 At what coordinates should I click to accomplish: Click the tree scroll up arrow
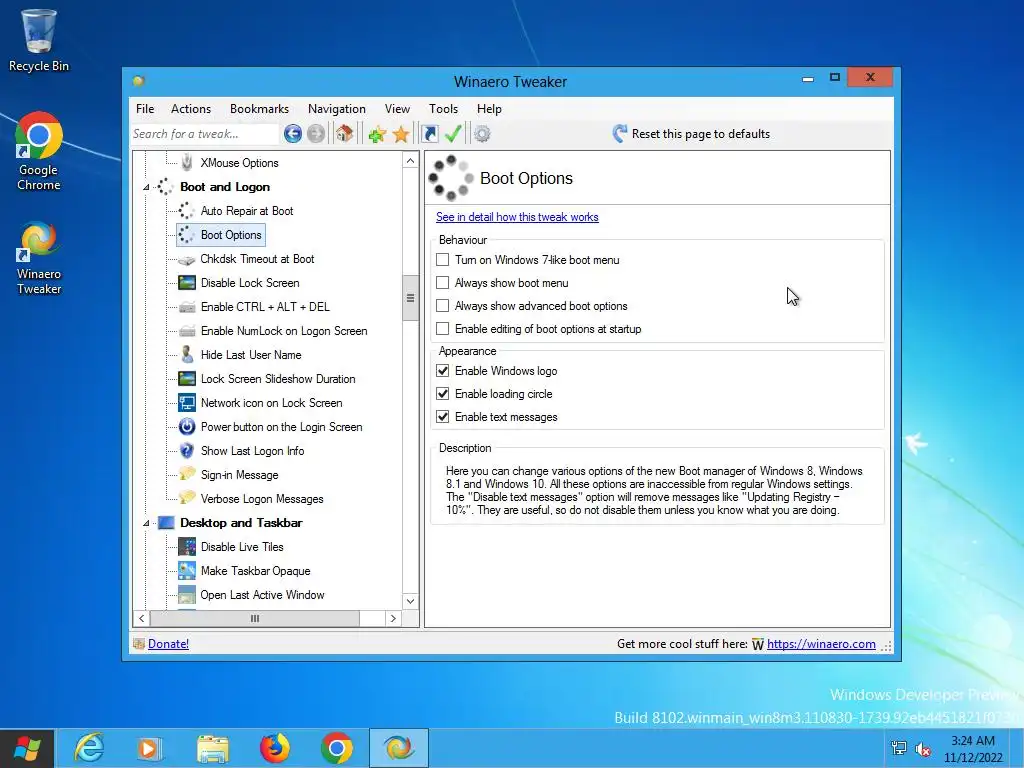click(x=410, y=161)
